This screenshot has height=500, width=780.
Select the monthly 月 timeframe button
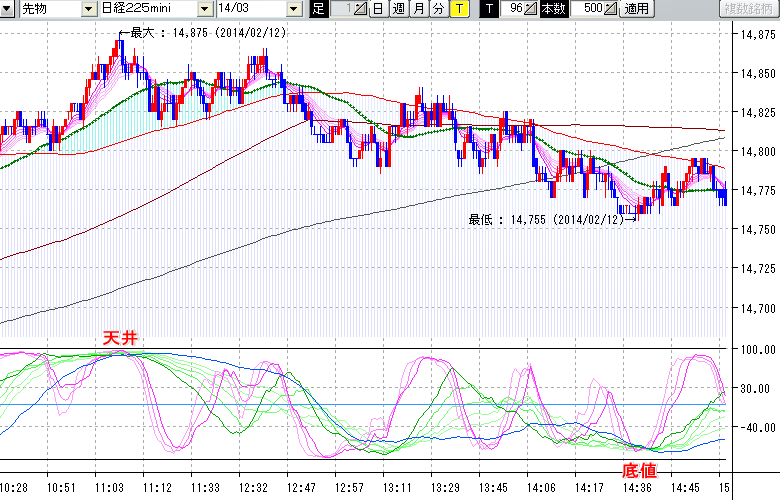418,9
